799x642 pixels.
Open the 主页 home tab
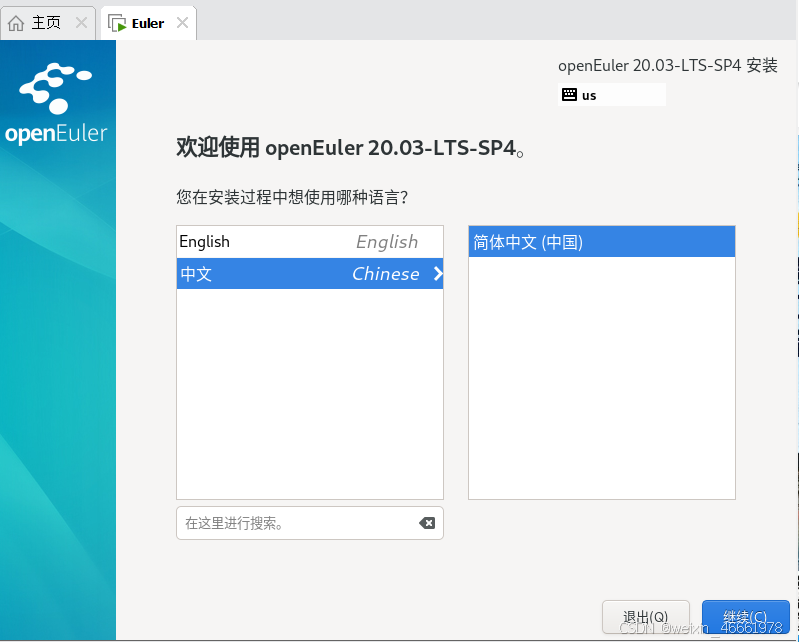click(x=47, y=23)
